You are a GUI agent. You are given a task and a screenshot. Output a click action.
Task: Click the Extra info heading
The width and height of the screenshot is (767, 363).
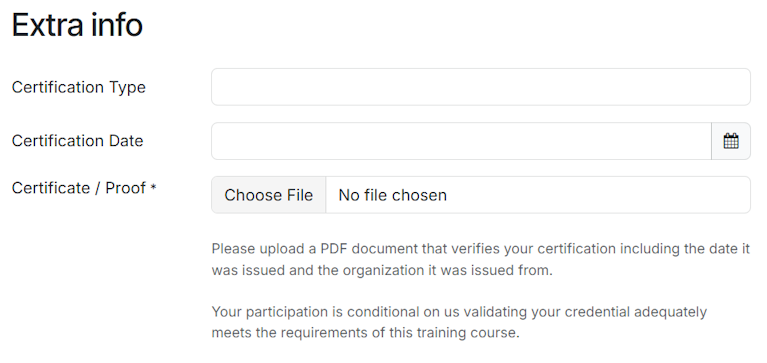coord(77,24)
